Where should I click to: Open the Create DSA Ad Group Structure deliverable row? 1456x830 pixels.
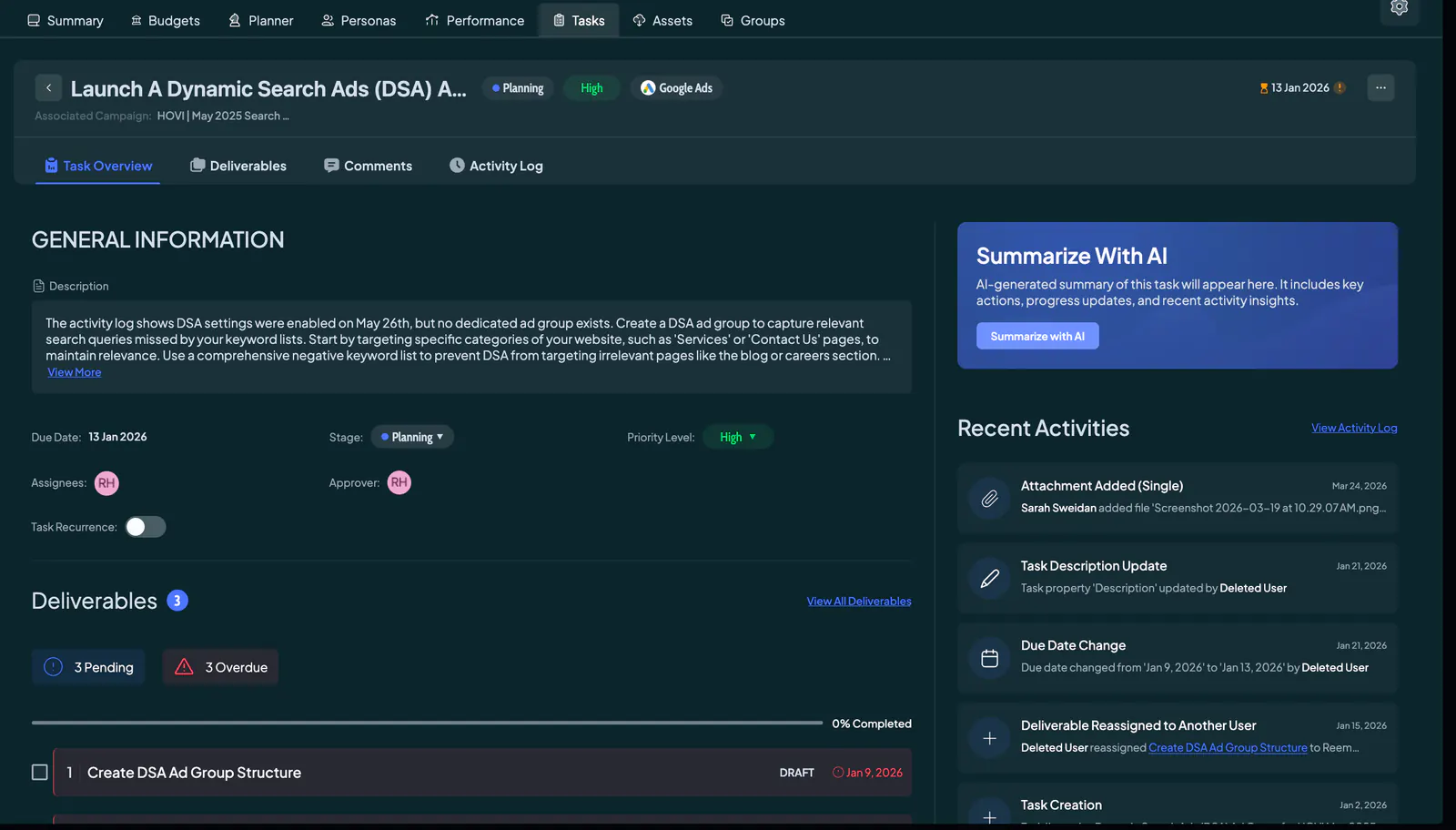(x=482, y=773)
